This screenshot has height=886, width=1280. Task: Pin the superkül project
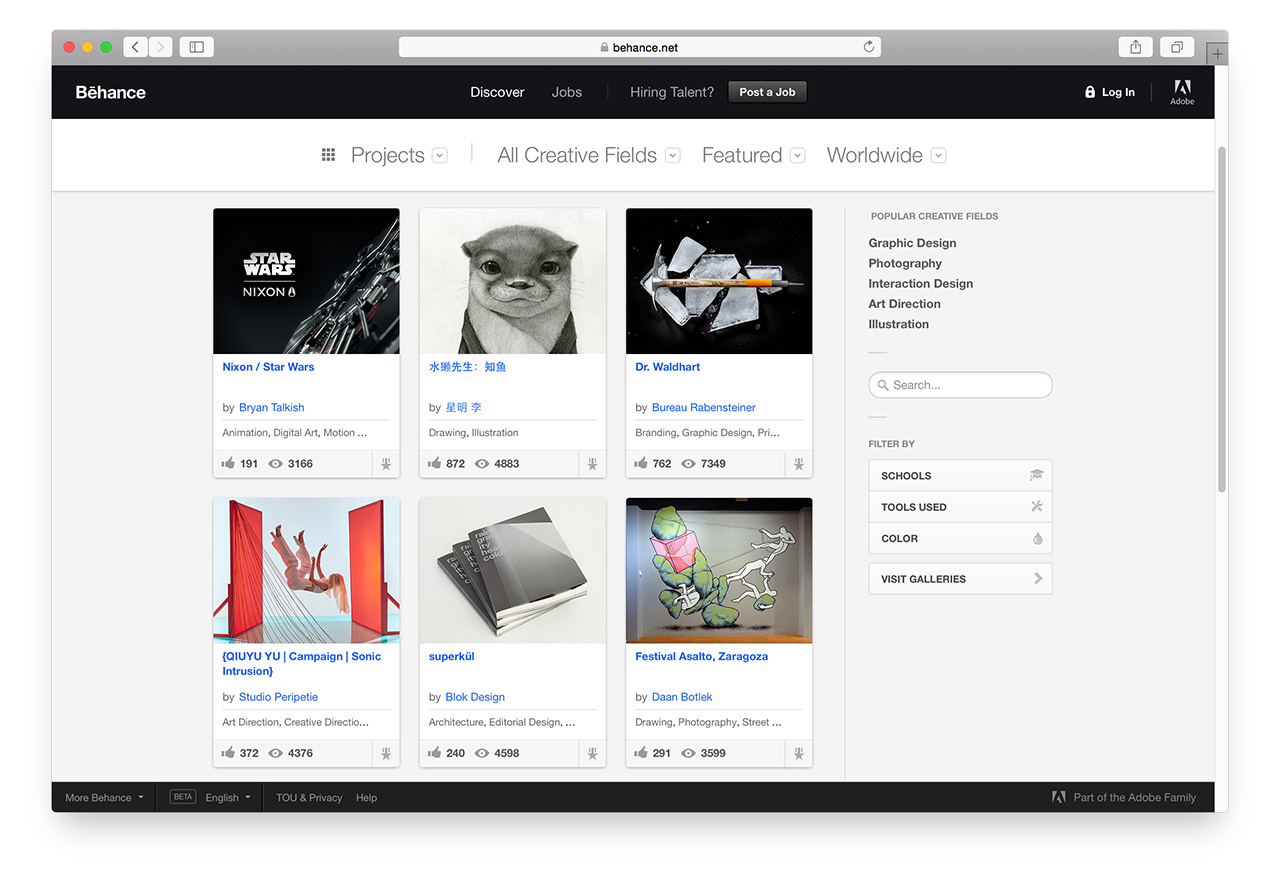pos(592,754)
